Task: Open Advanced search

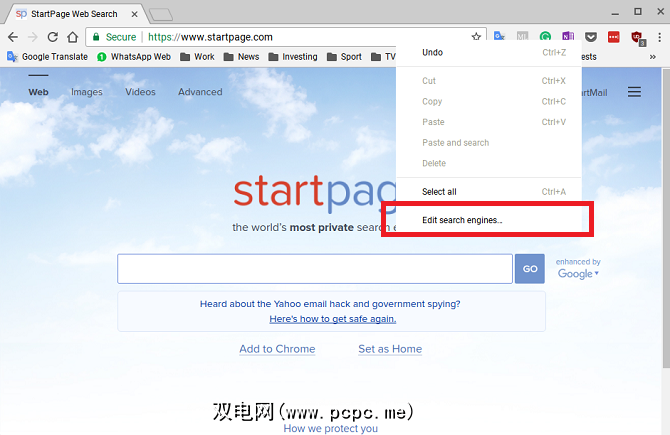Action: [x=200, y=92]
